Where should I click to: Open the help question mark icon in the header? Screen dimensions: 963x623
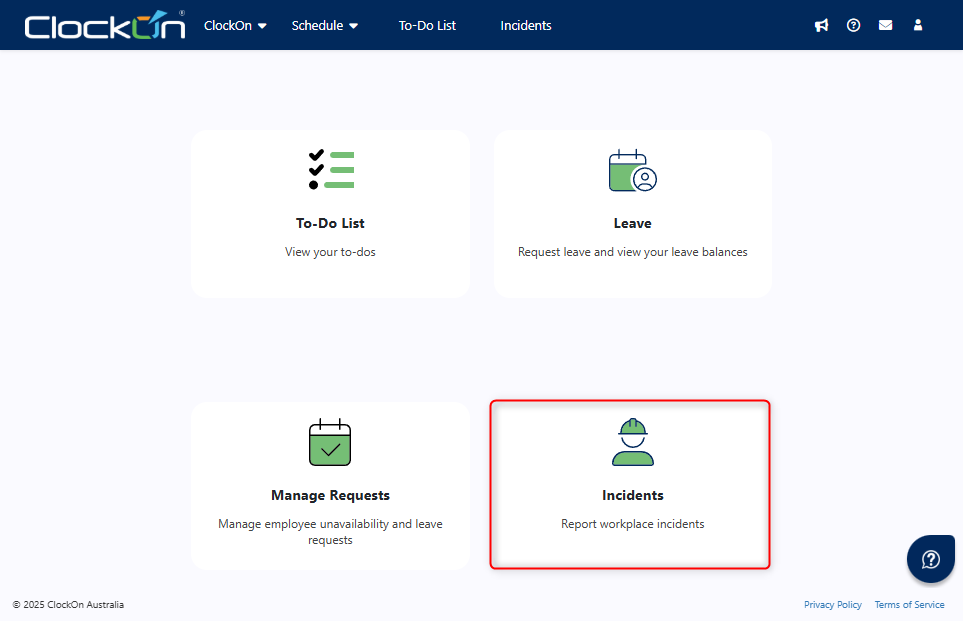click(x=853, y=25)
